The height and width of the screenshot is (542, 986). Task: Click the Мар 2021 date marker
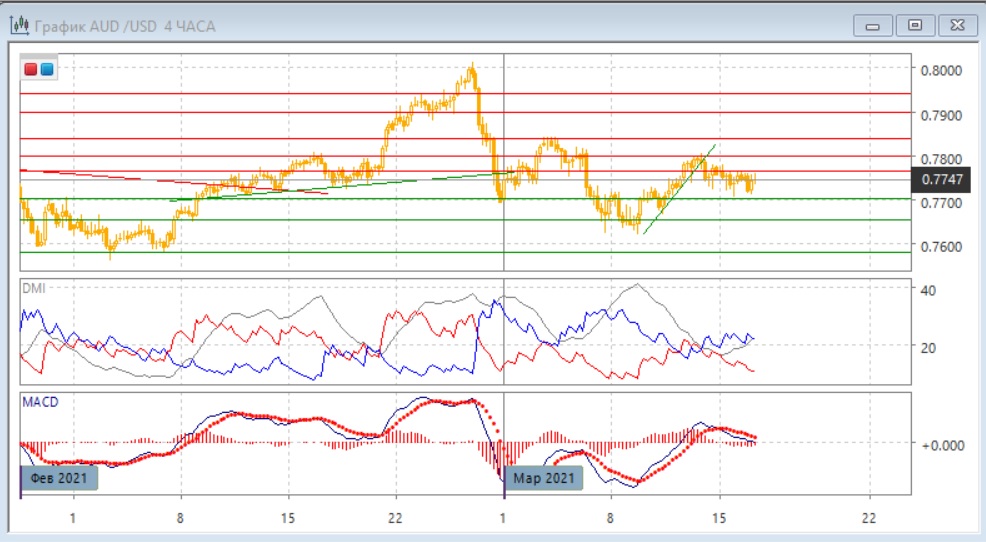coord(544,479)
